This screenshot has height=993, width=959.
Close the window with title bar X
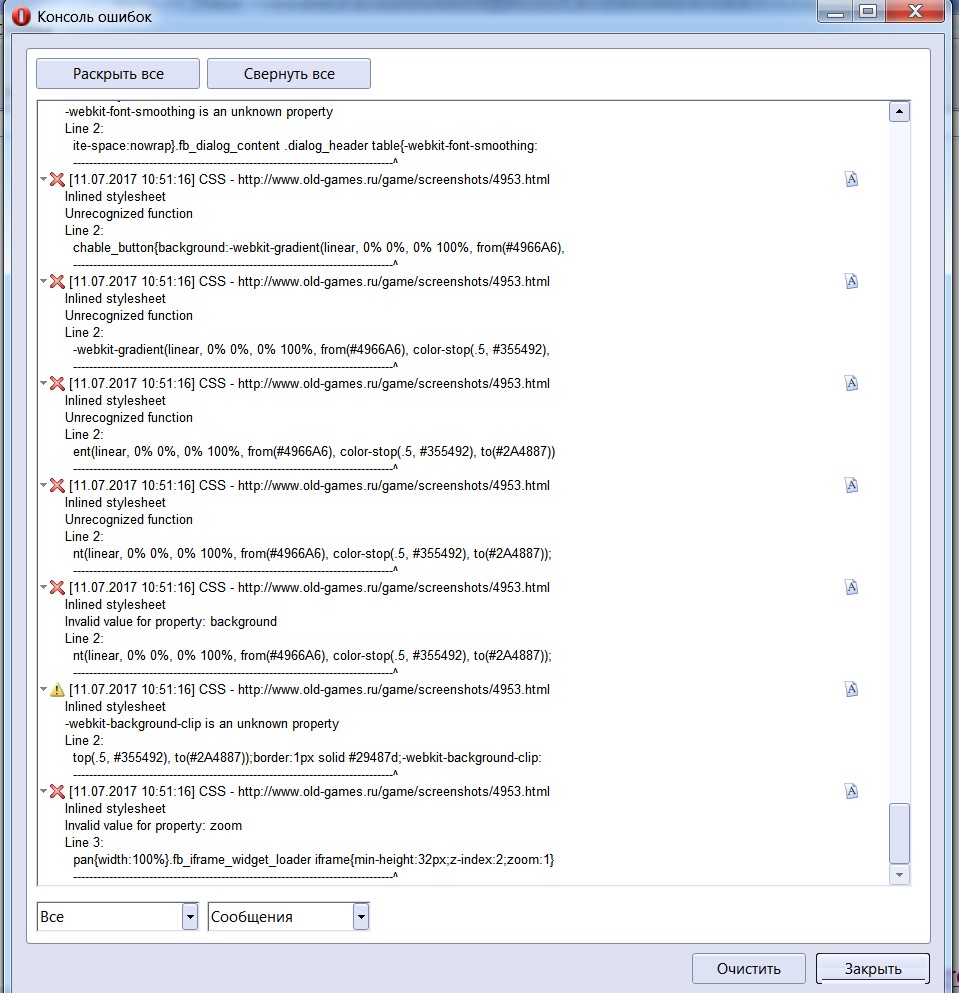(x=915, y=11)
